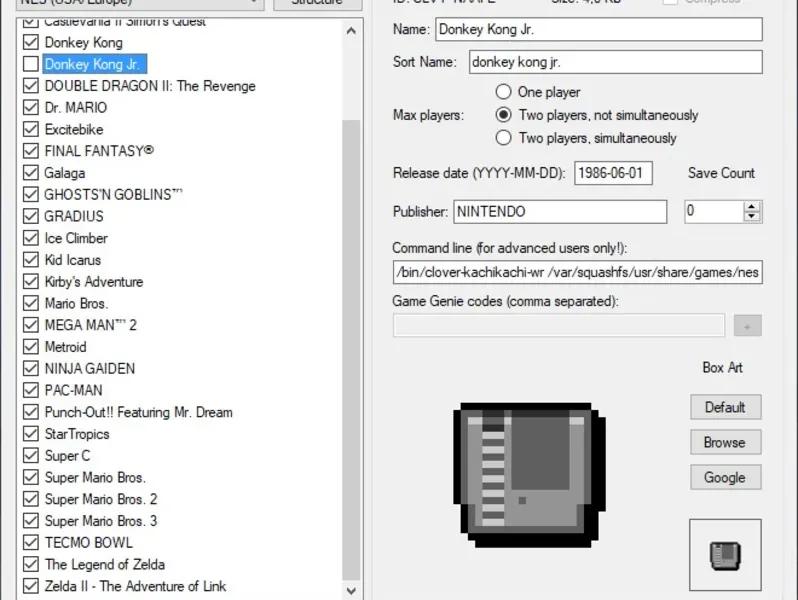
Task: Click the Default box art button
Action: point(726,407)
